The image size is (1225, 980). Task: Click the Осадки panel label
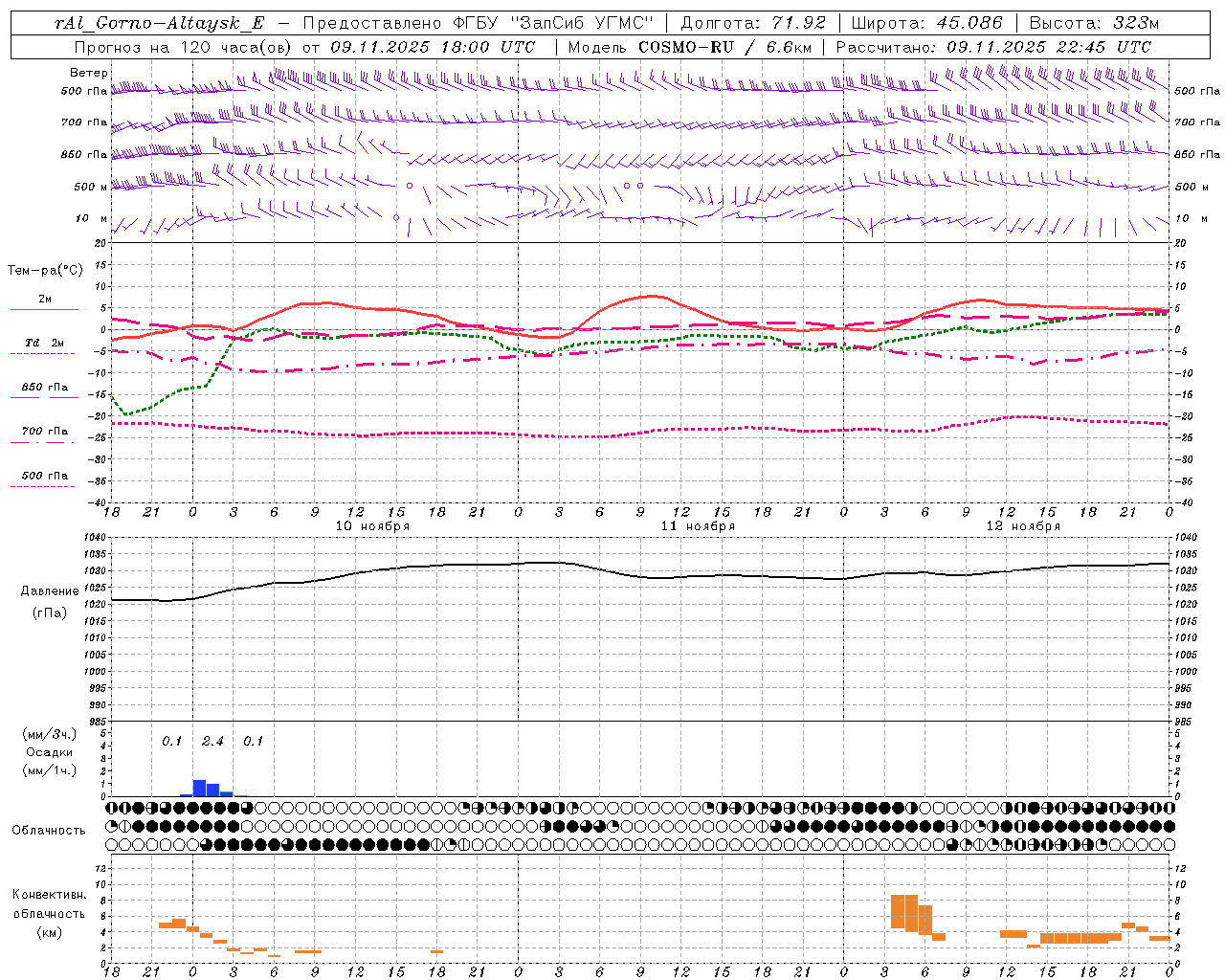point(50,752)
